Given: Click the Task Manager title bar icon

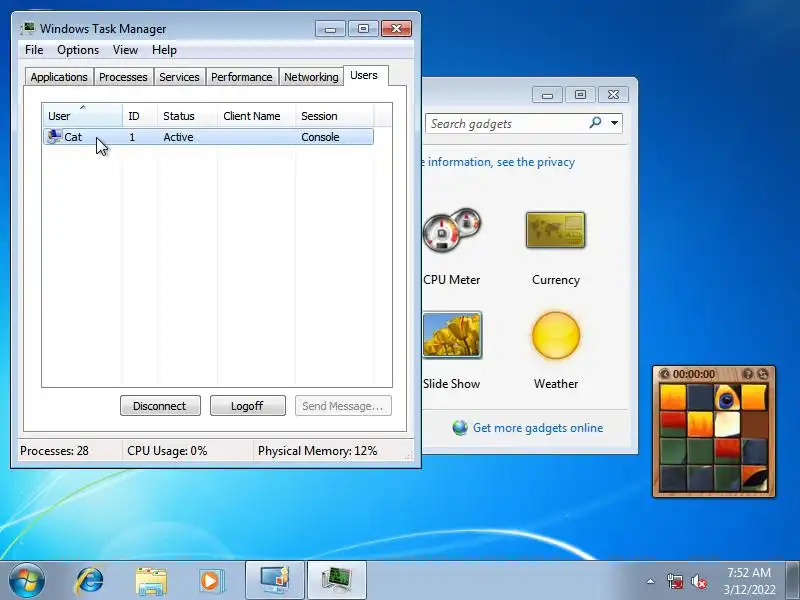Looking at the screenshot, I should point(28,28).
